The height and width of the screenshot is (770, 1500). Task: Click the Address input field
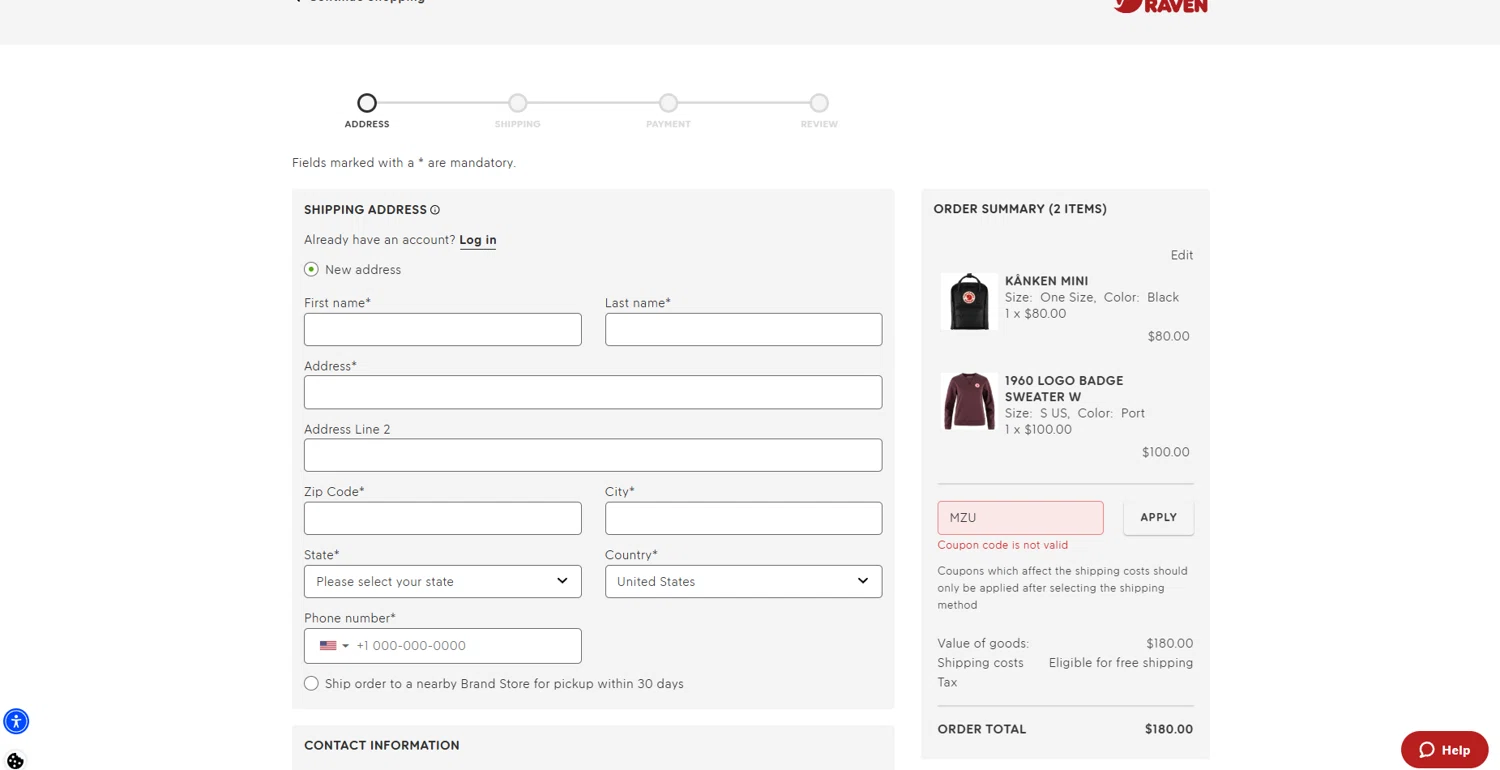coord(593,392)
